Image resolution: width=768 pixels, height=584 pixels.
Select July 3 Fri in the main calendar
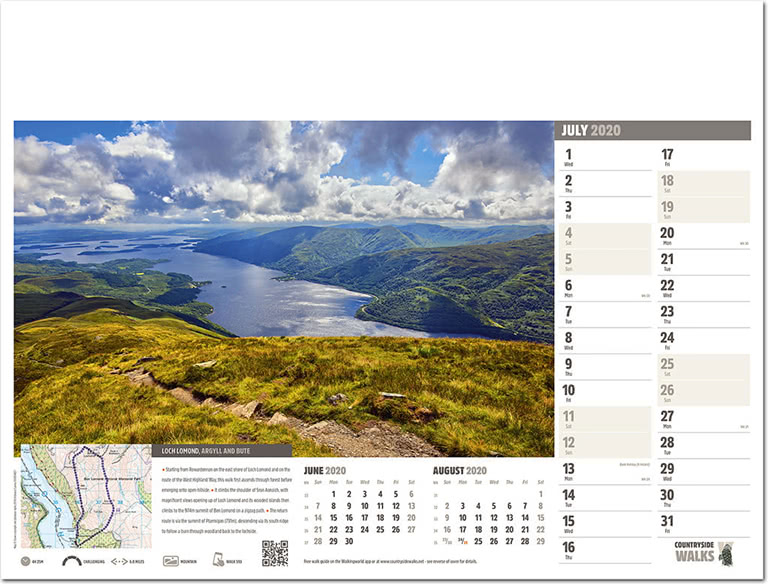pos(605,210)
